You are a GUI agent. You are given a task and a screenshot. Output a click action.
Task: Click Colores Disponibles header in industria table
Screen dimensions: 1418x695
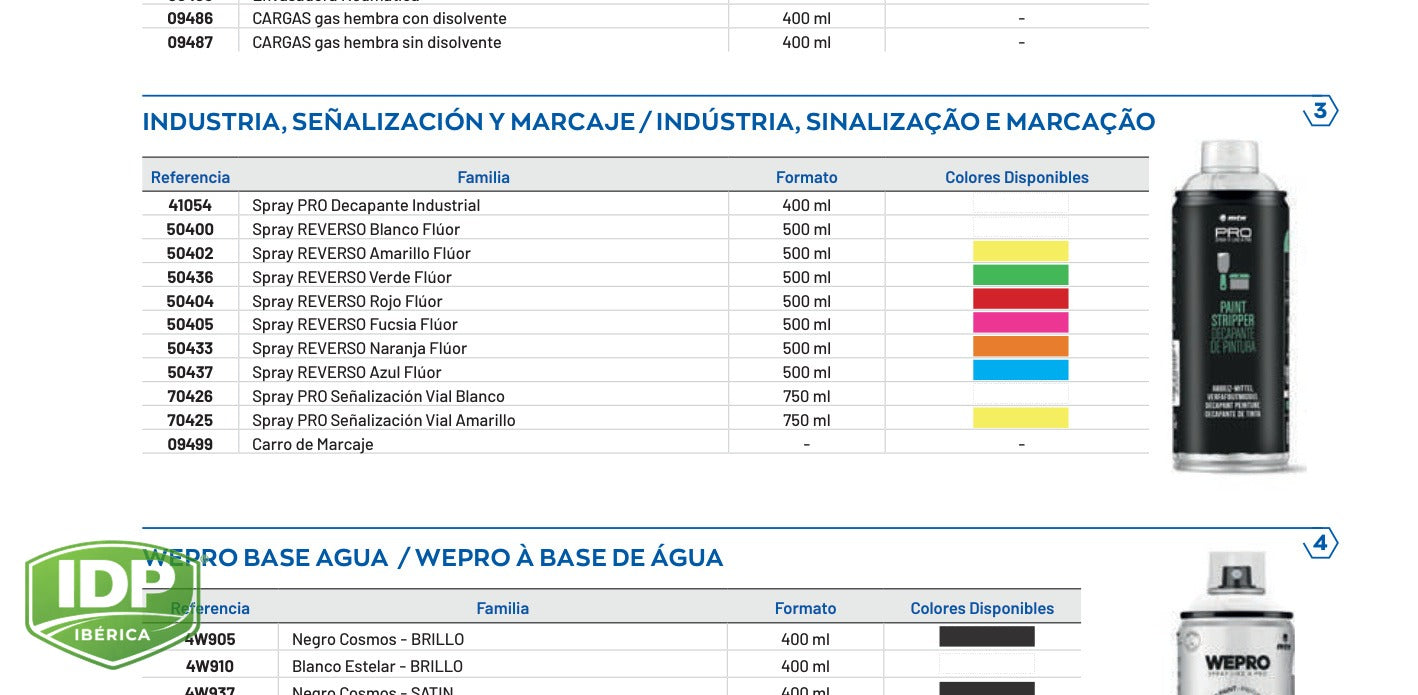tap(1017, 177)
